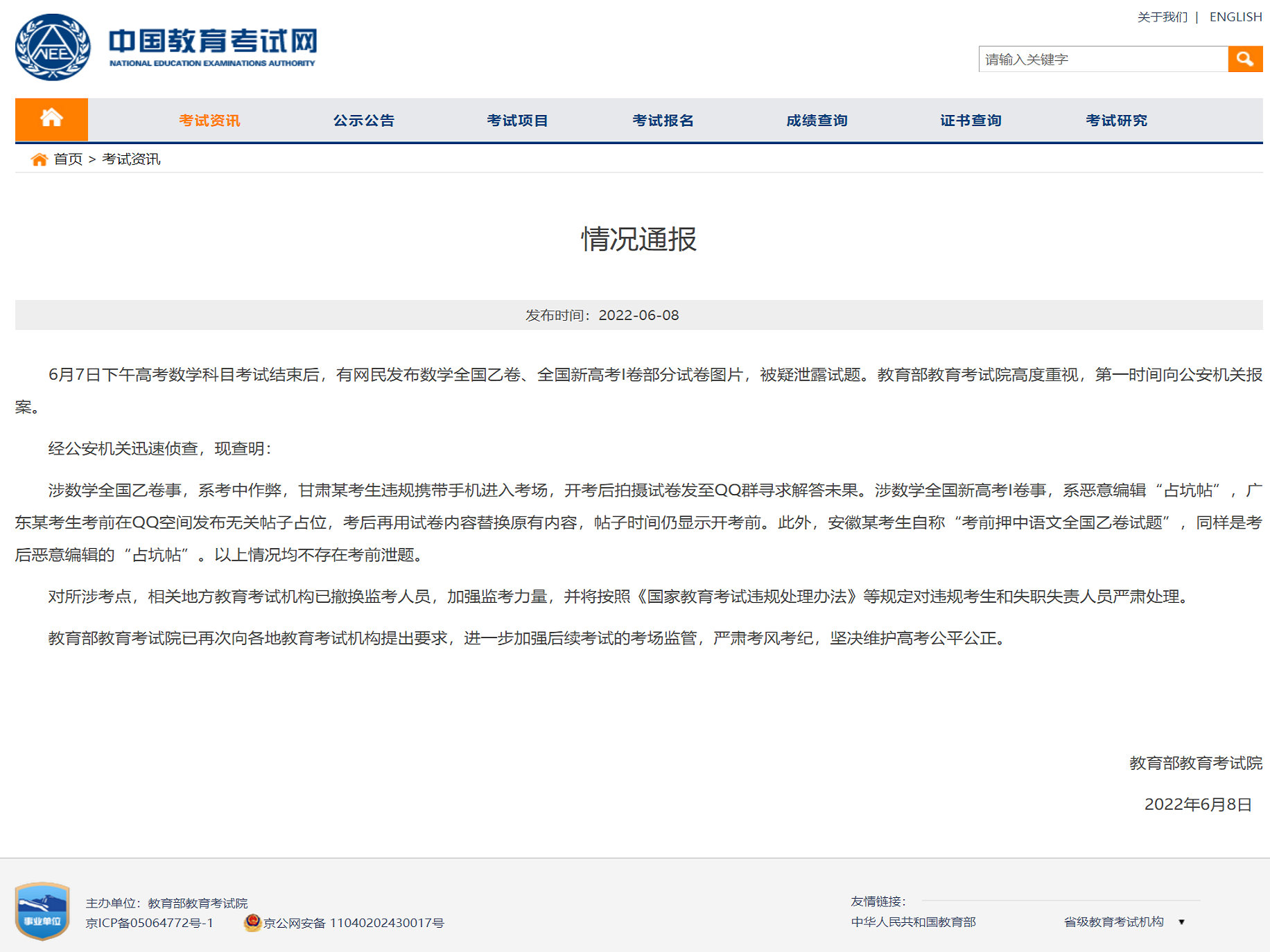Expand the 省级教育考试机构 dropdown
Viewport: 1270px width, 952px height.
click(1113, 922)
